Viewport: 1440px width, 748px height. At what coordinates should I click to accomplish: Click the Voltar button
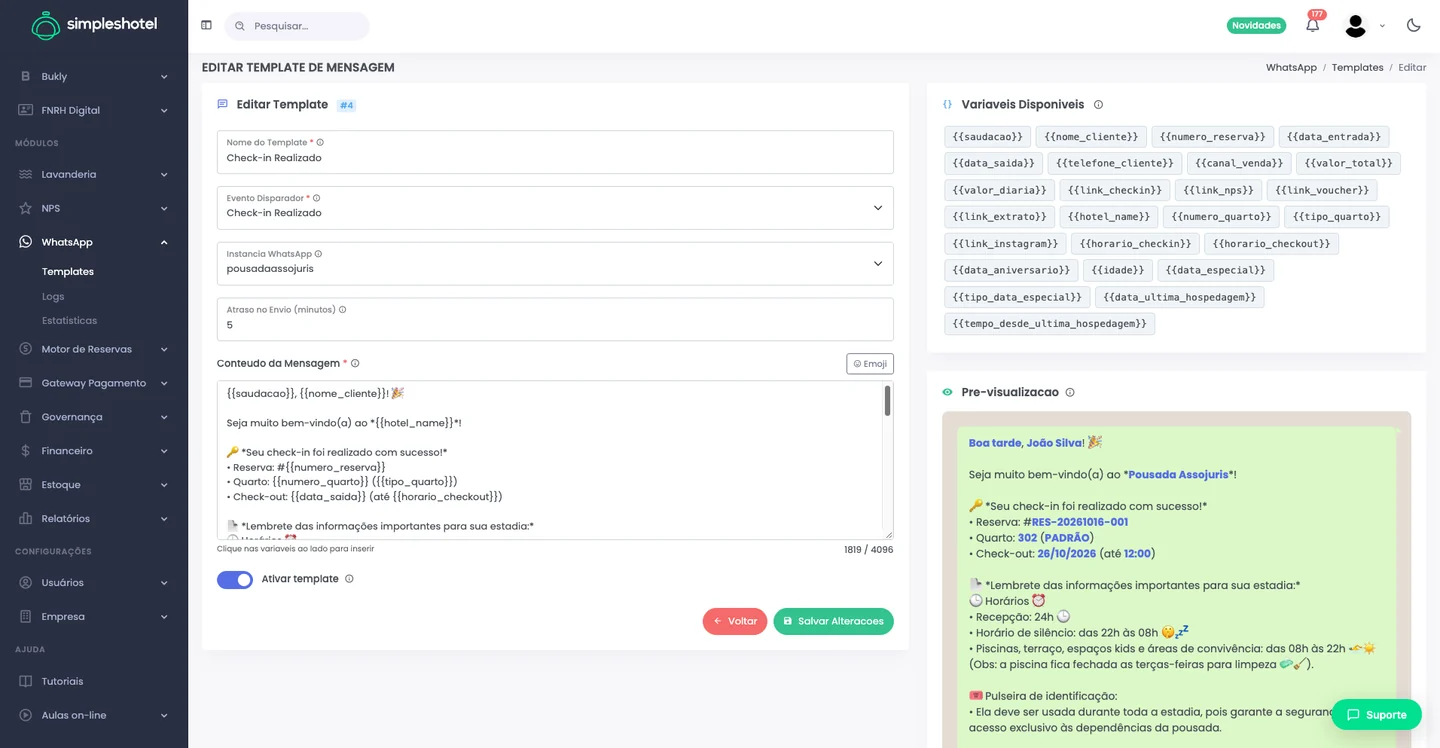point(735,621)
